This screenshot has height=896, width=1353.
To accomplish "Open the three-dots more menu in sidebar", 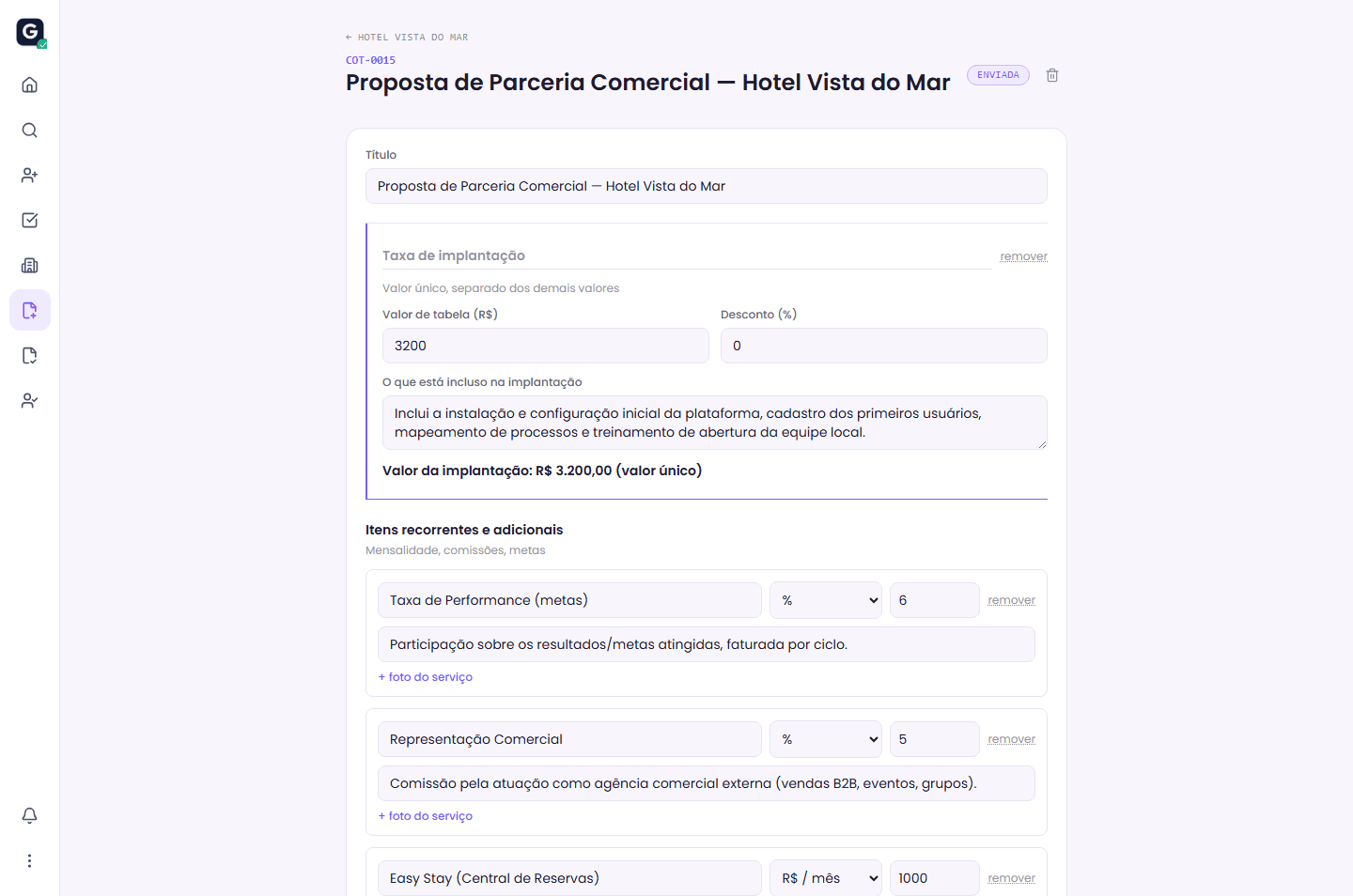I will click(30, 860).
